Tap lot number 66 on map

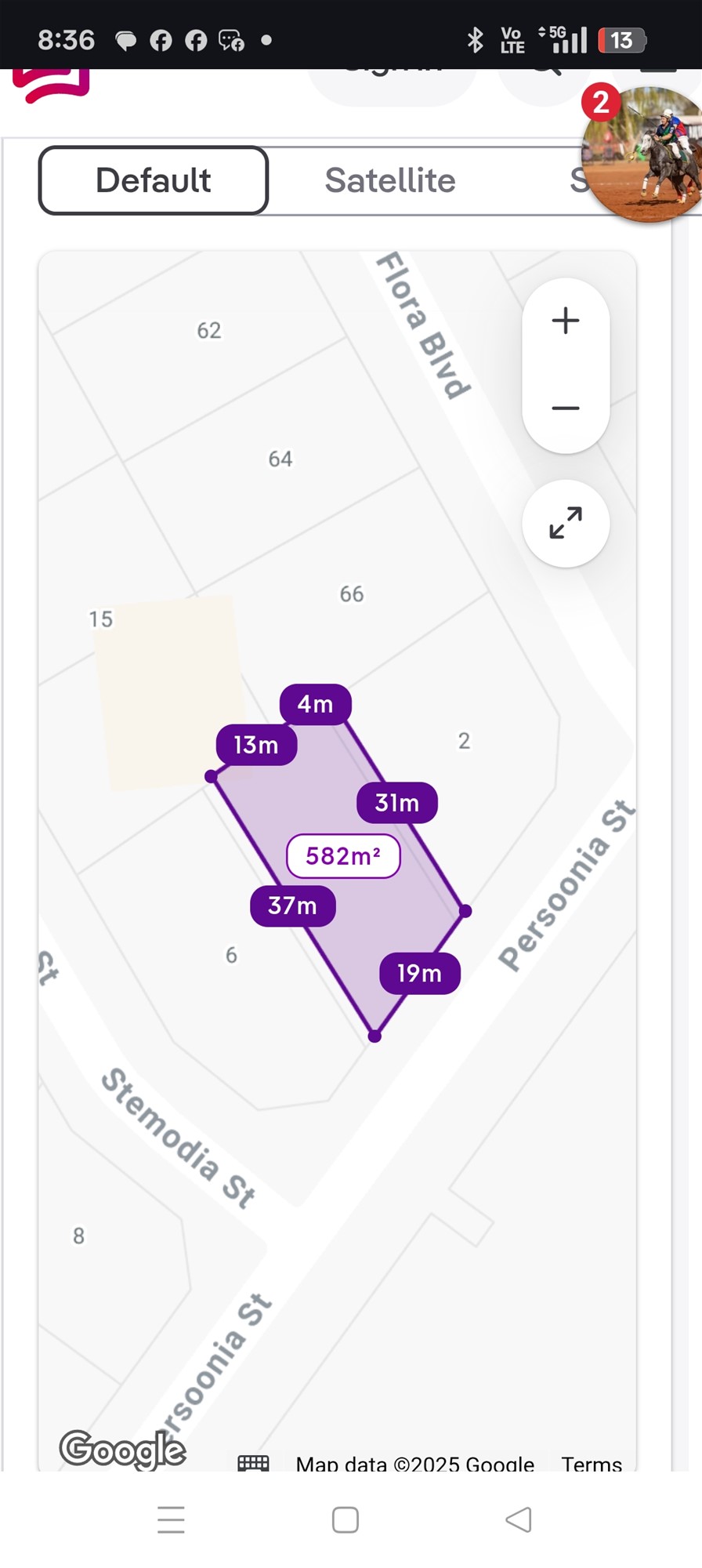pyautogui.click(x=351, y=594)
